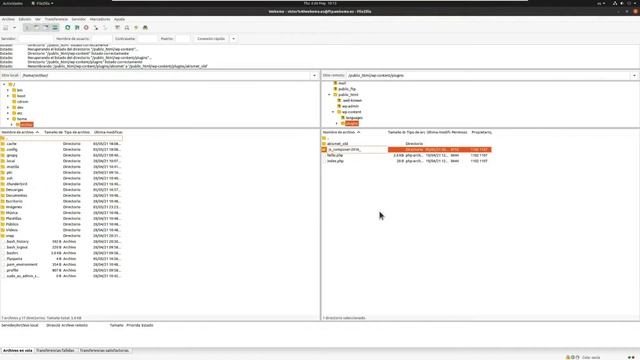Sort local list by Nombre de archivo
Screen dimensions: 640x360
pos(20,132)
